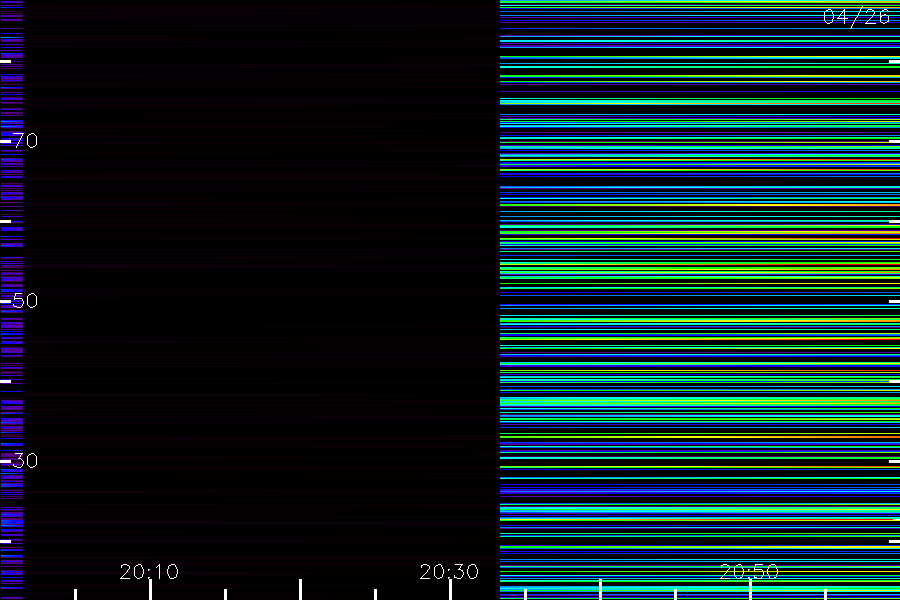This screenshot has height=600, width=900.
Task: Click the 30 y-axis label
Action: coord(25,460)
